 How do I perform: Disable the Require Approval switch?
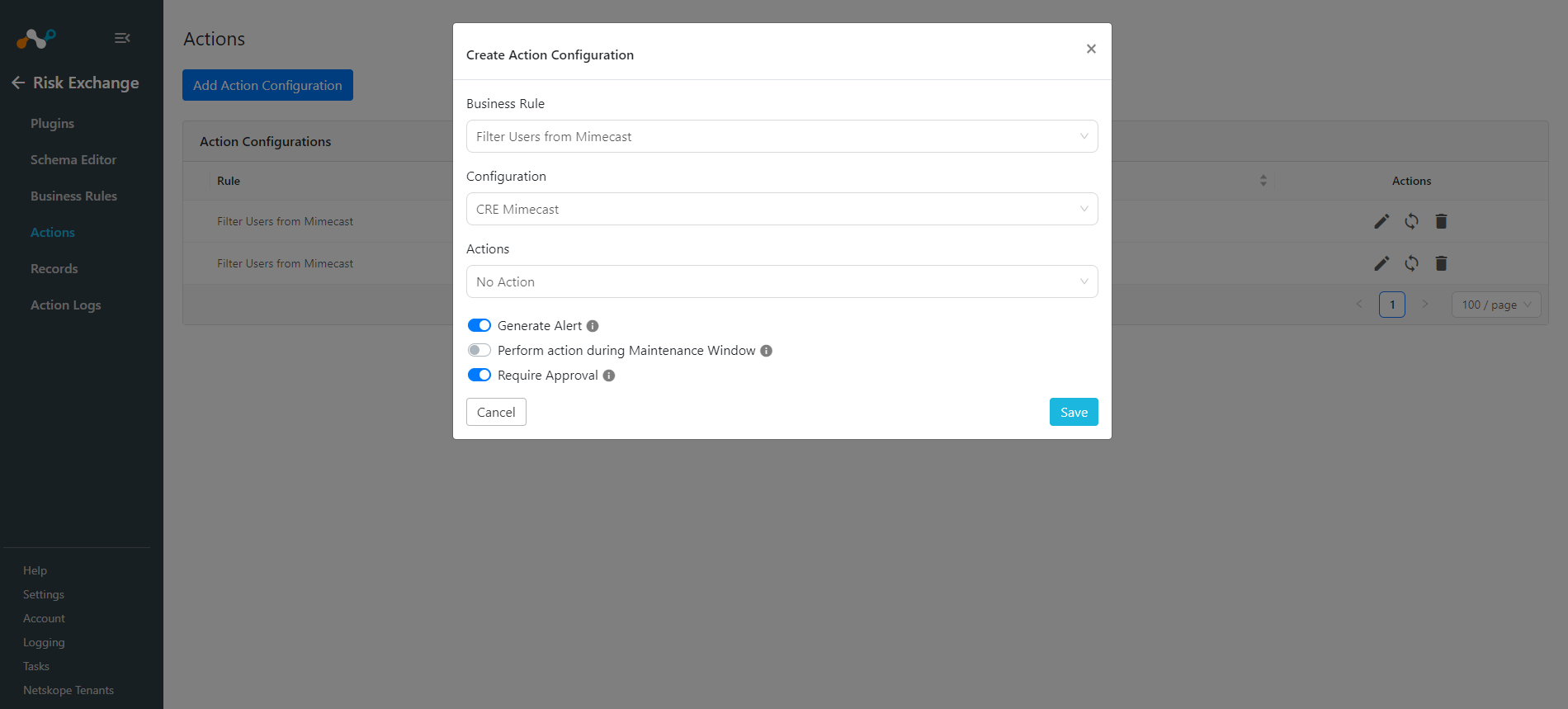coord(479,375)
